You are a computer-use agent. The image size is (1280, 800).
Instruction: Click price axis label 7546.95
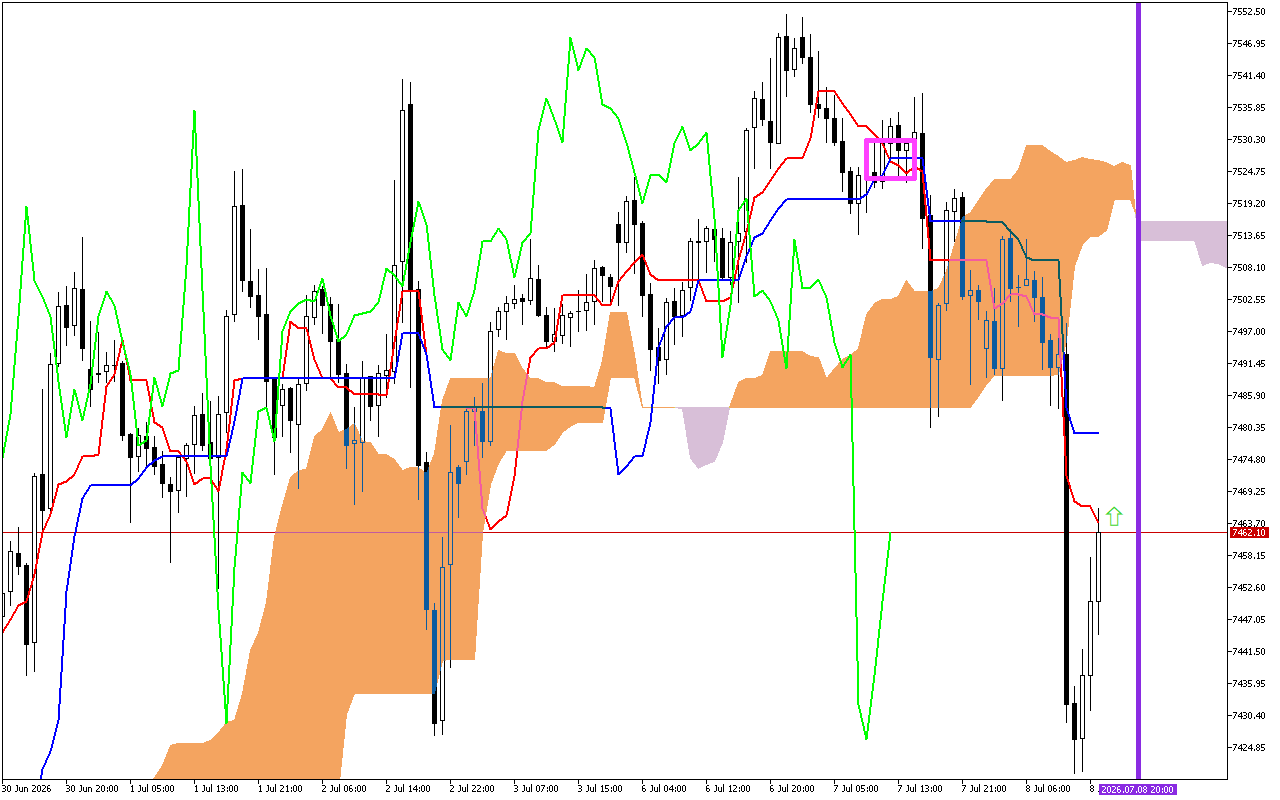[x=1248, y=44]
